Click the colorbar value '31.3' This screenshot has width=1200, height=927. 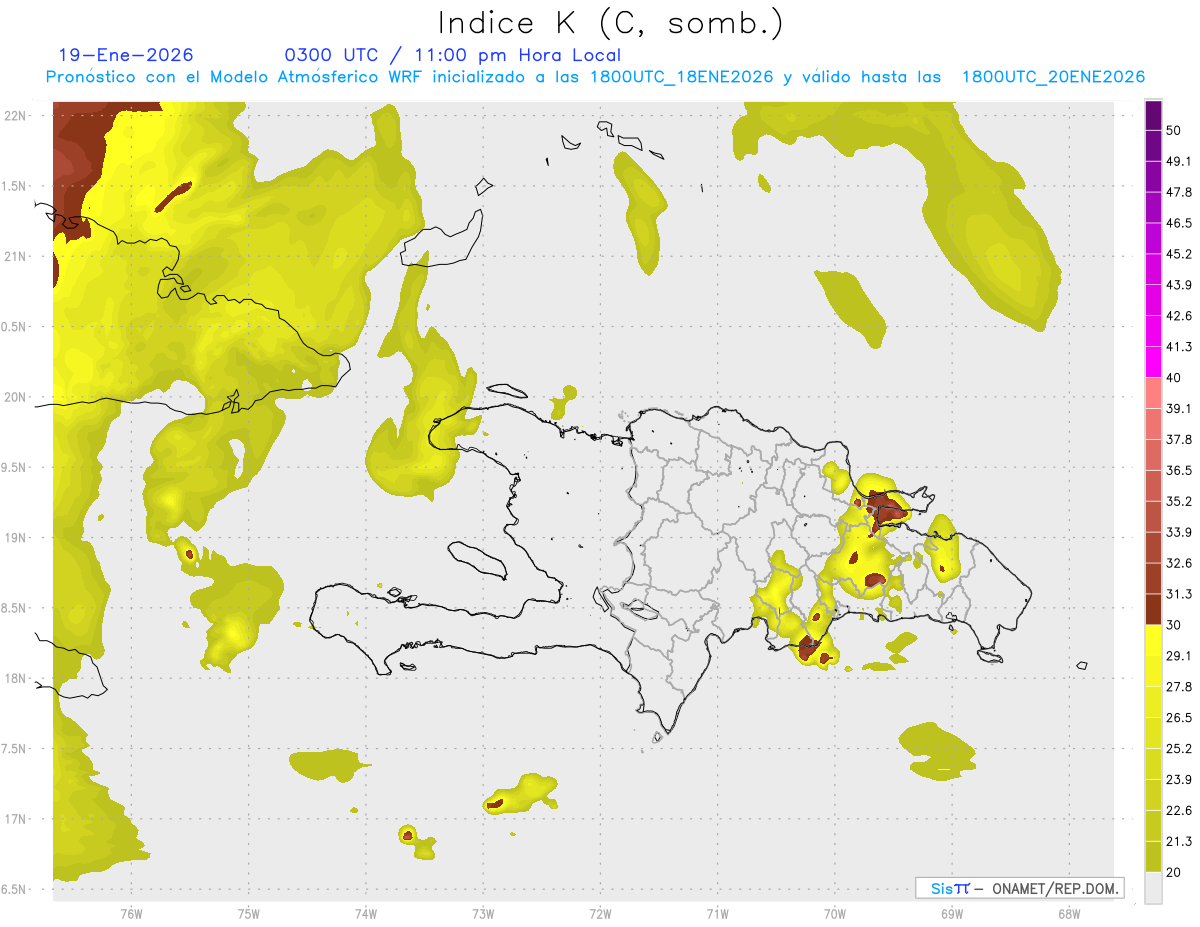[x=1179, y=594]
